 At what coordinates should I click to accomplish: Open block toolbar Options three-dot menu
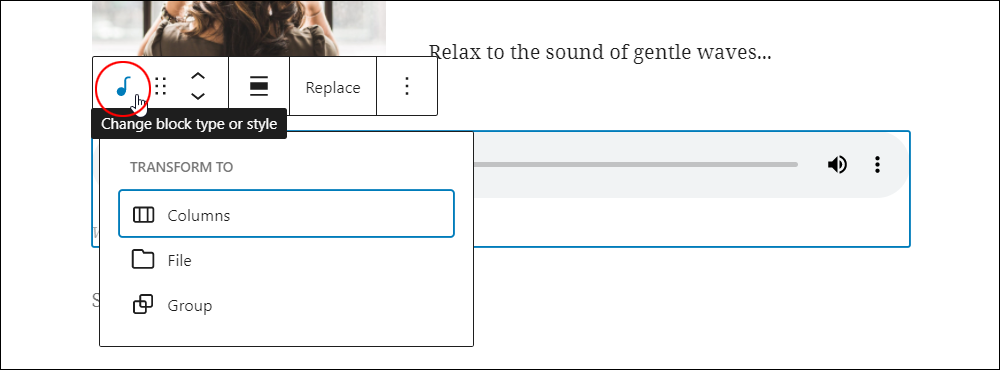point(407,86)
